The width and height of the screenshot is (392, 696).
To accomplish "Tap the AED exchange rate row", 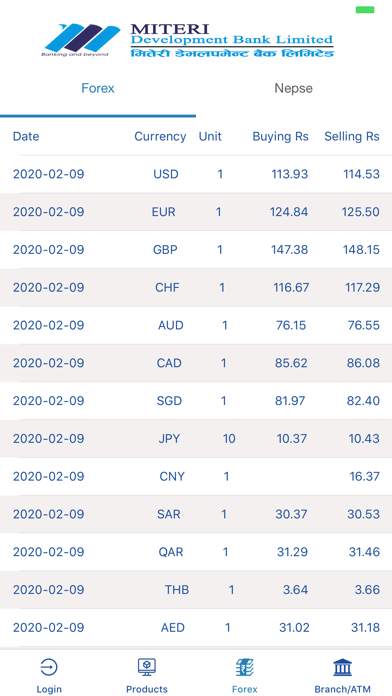I will pyautogui.click(x=196, y=628).
